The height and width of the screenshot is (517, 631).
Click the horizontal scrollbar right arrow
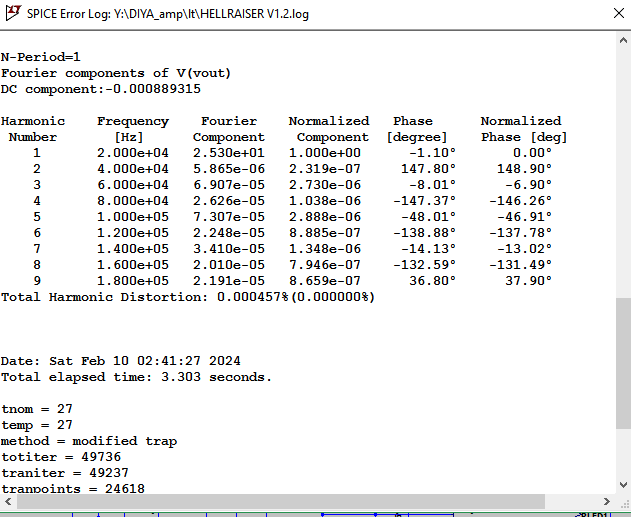tap(607, 502)
